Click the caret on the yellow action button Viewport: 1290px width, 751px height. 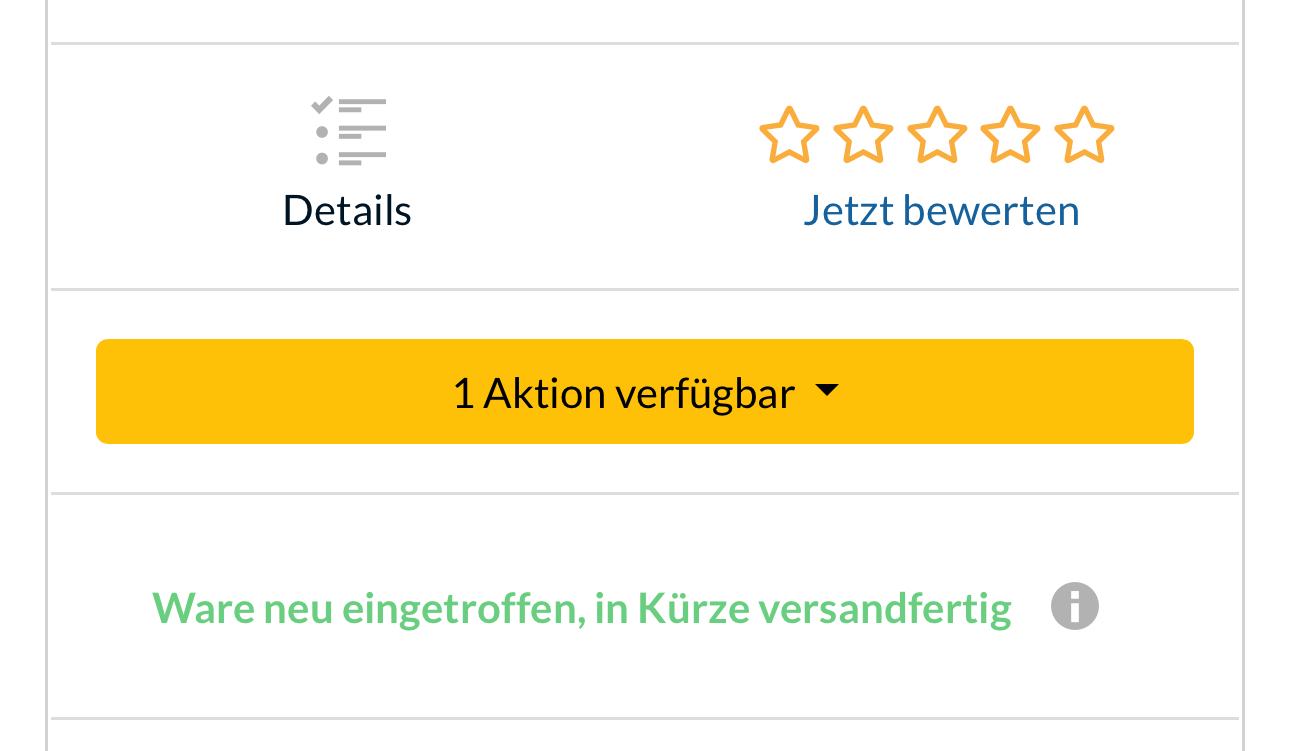pos(827,391)
